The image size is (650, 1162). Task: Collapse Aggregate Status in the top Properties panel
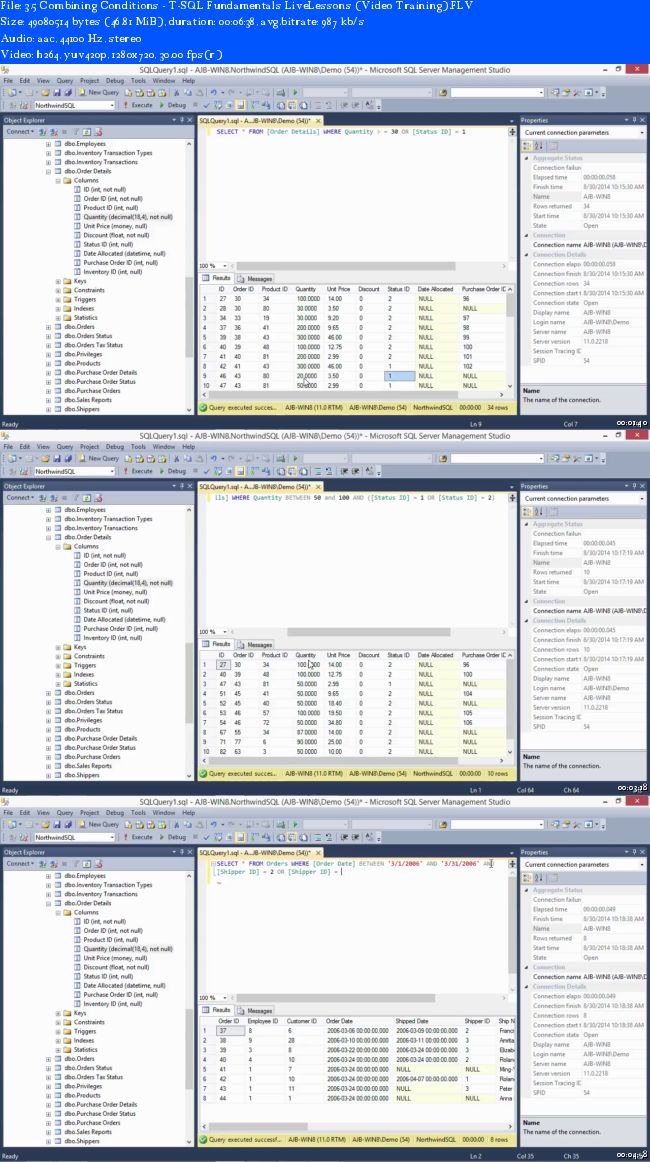pyautogui.click(x=526, y=158)
